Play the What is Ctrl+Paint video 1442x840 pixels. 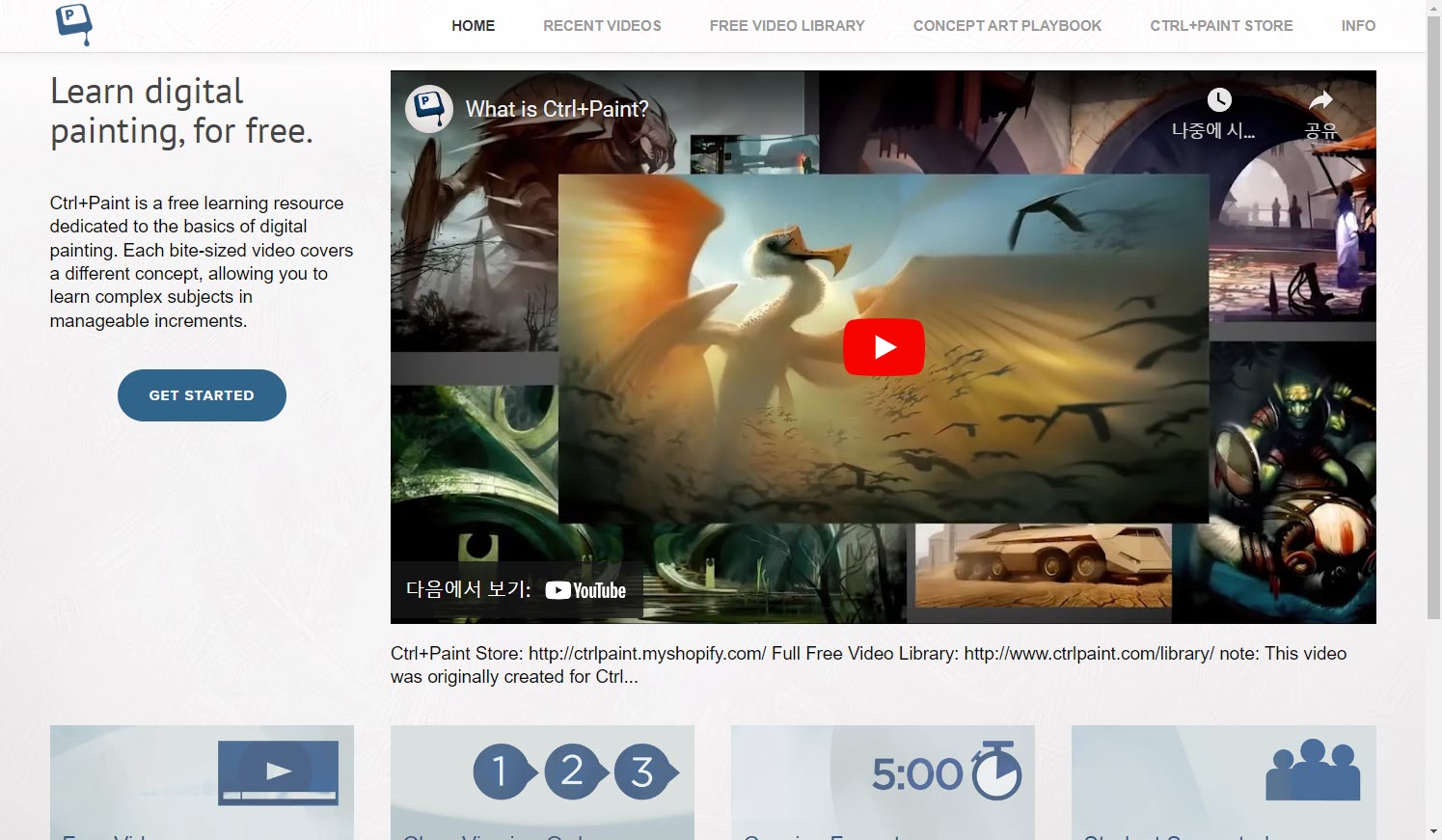[884, 347]
